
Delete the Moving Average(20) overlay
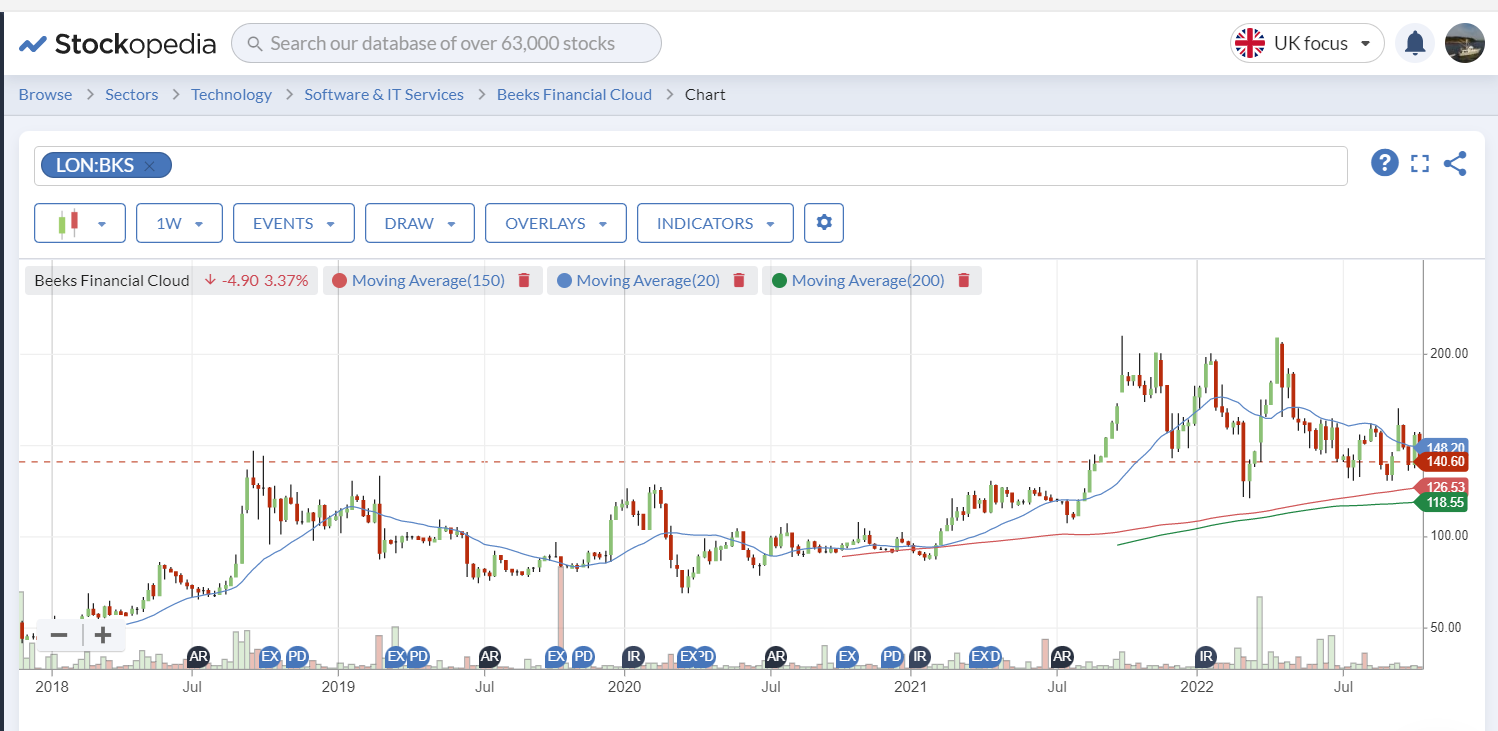[x=739, y=281]
